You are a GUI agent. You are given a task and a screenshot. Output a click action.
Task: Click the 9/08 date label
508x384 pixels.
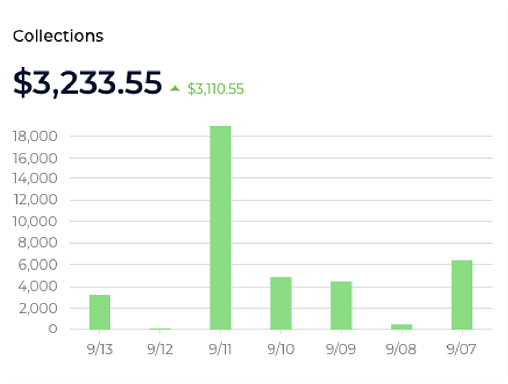[401, 349]
